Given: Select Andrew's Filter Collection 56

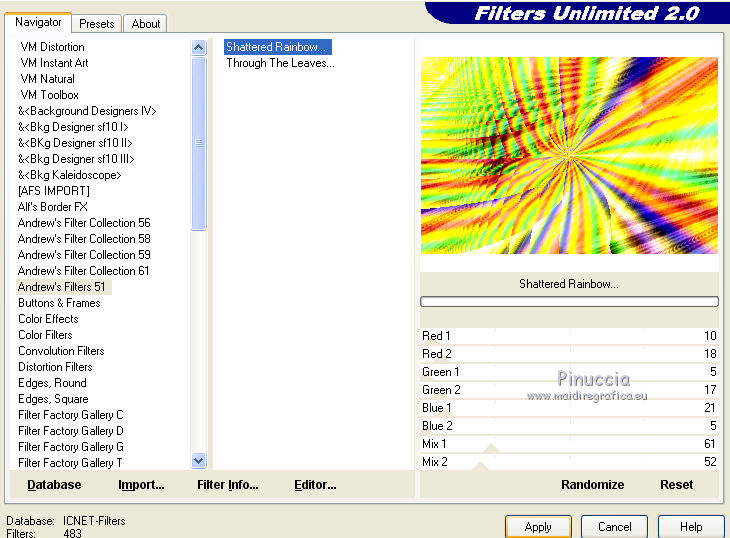Looking at the screenshot, I should [x=84, y=223].
